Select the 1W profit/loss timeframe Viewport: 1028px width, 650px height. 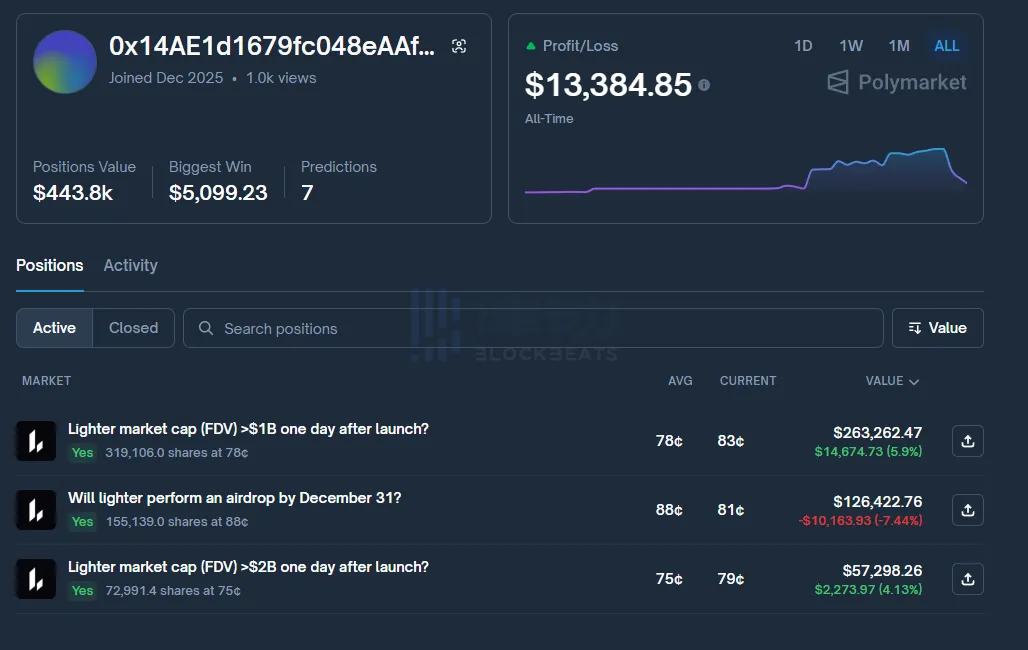[851, 46]
